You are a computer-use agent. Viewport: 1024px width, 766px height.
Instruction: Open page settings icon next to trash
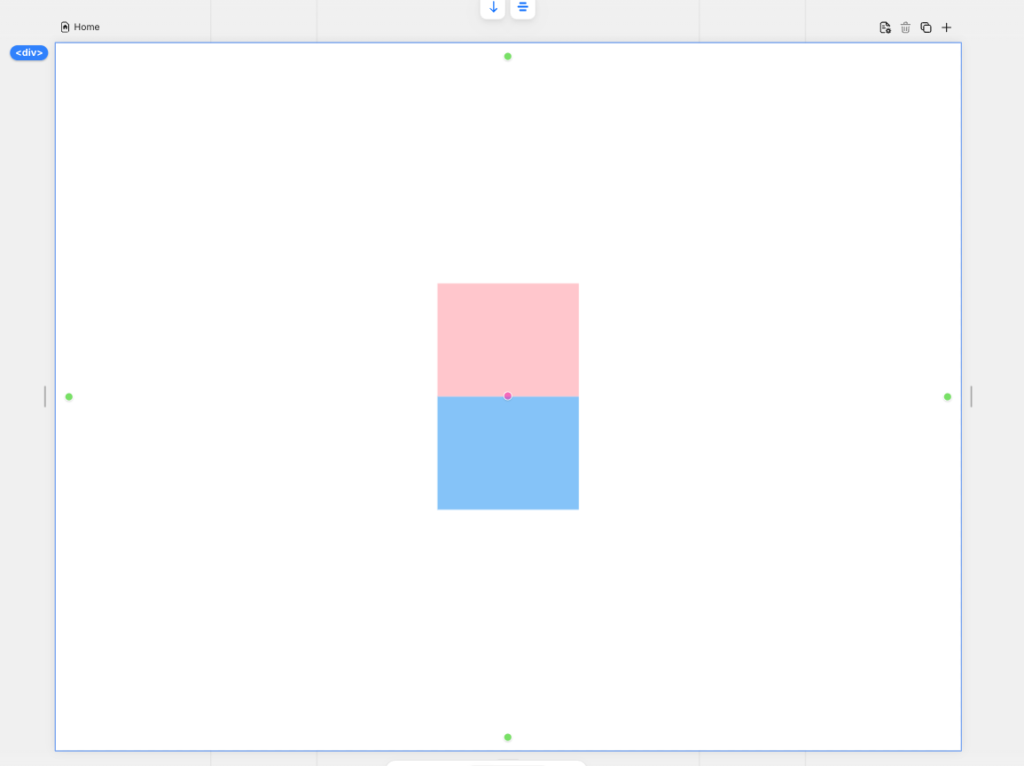click(x=885, y=28)
